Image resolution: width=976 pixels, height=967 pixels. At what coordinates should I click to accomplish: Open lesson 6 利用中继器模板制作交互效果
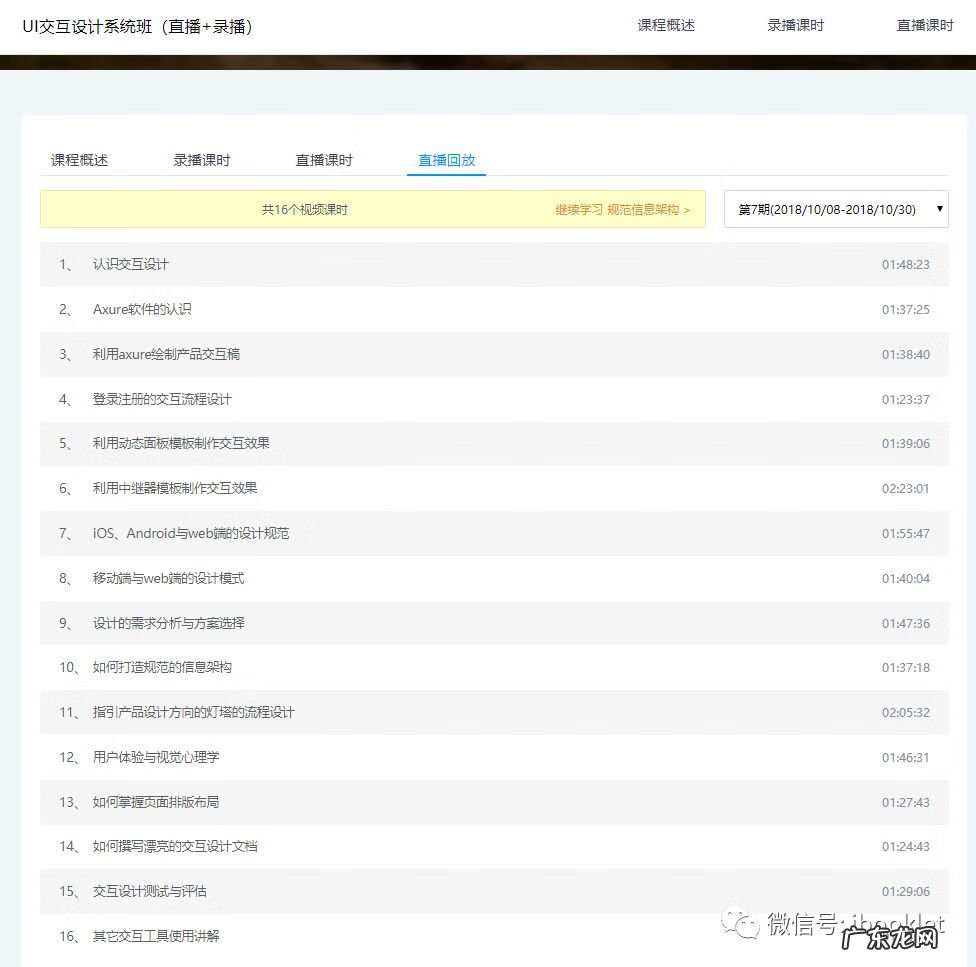click(494, 488)
